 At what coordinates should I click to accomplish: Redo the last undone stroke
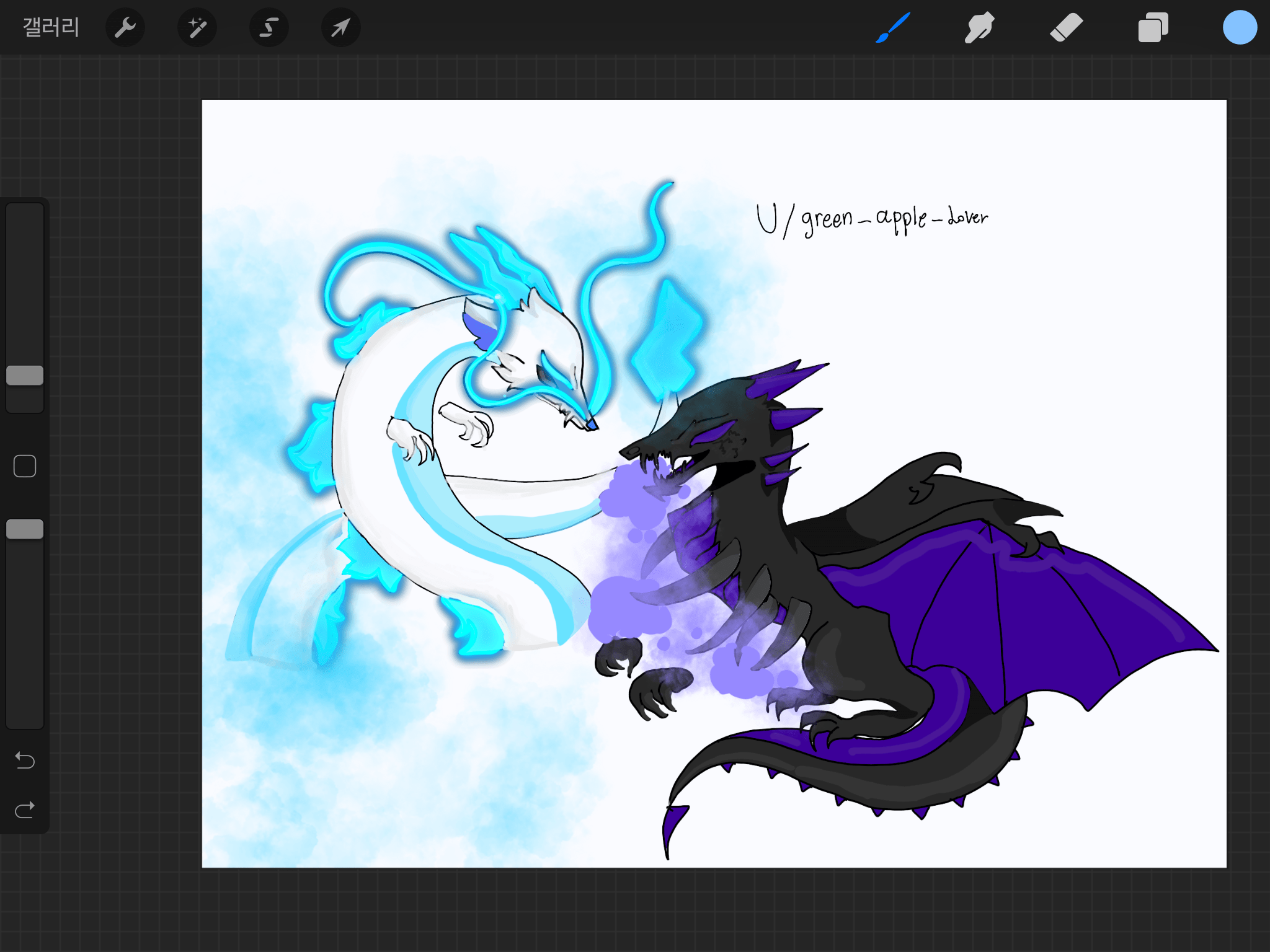(x=25, y=809)
